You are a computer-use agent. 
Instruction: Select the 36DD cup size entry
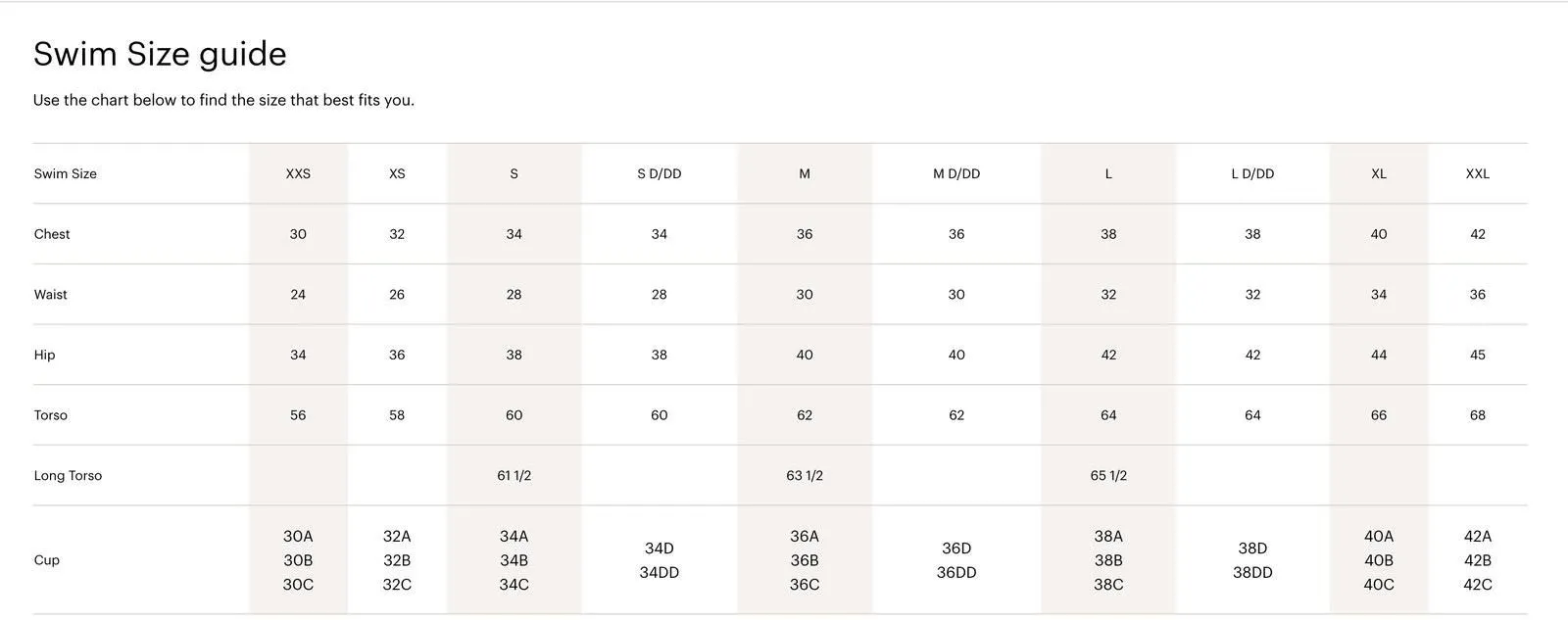956,573
